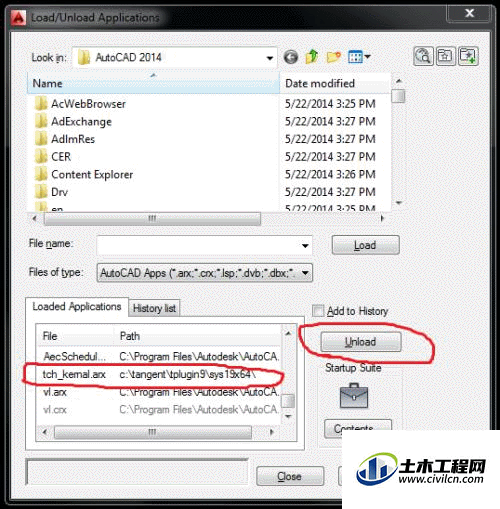Click file list scroll right arrow
The image size is (500, 509).
point(382,219)
